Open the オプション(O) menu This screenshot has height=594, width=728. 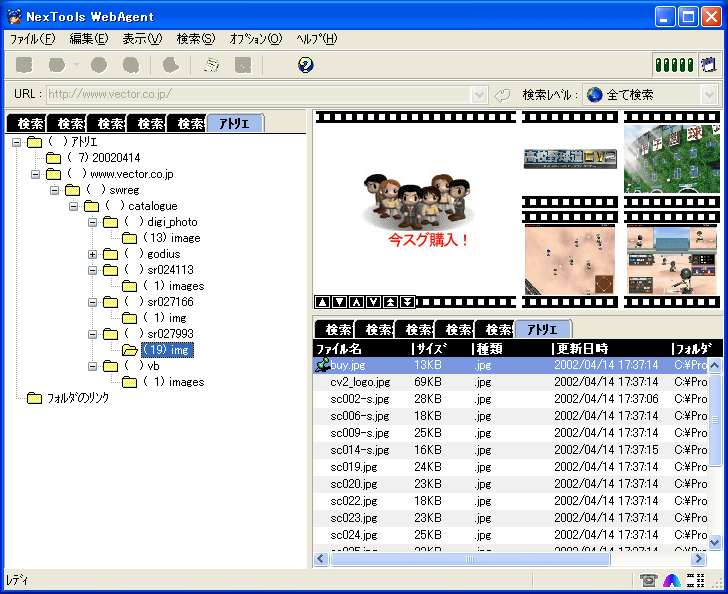click(256, 39)
